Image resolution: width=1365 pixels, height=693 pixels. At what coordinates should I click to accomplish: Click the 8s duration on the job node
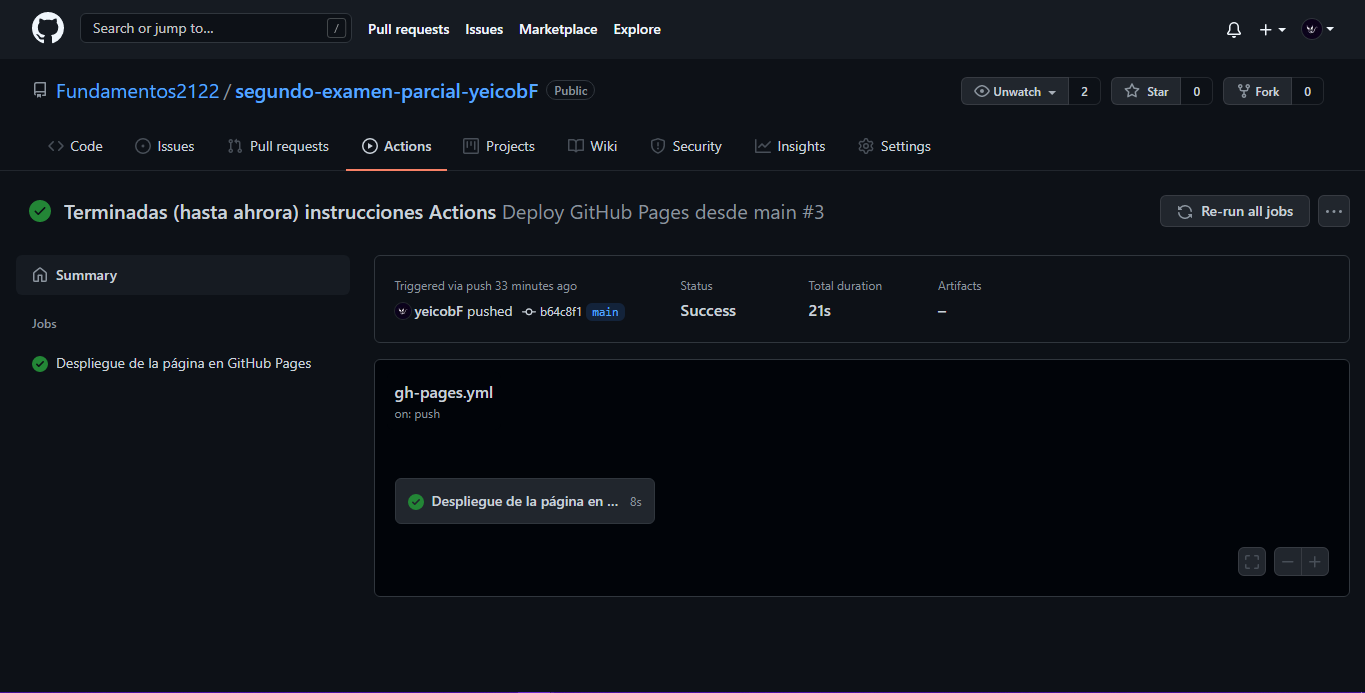636,502
